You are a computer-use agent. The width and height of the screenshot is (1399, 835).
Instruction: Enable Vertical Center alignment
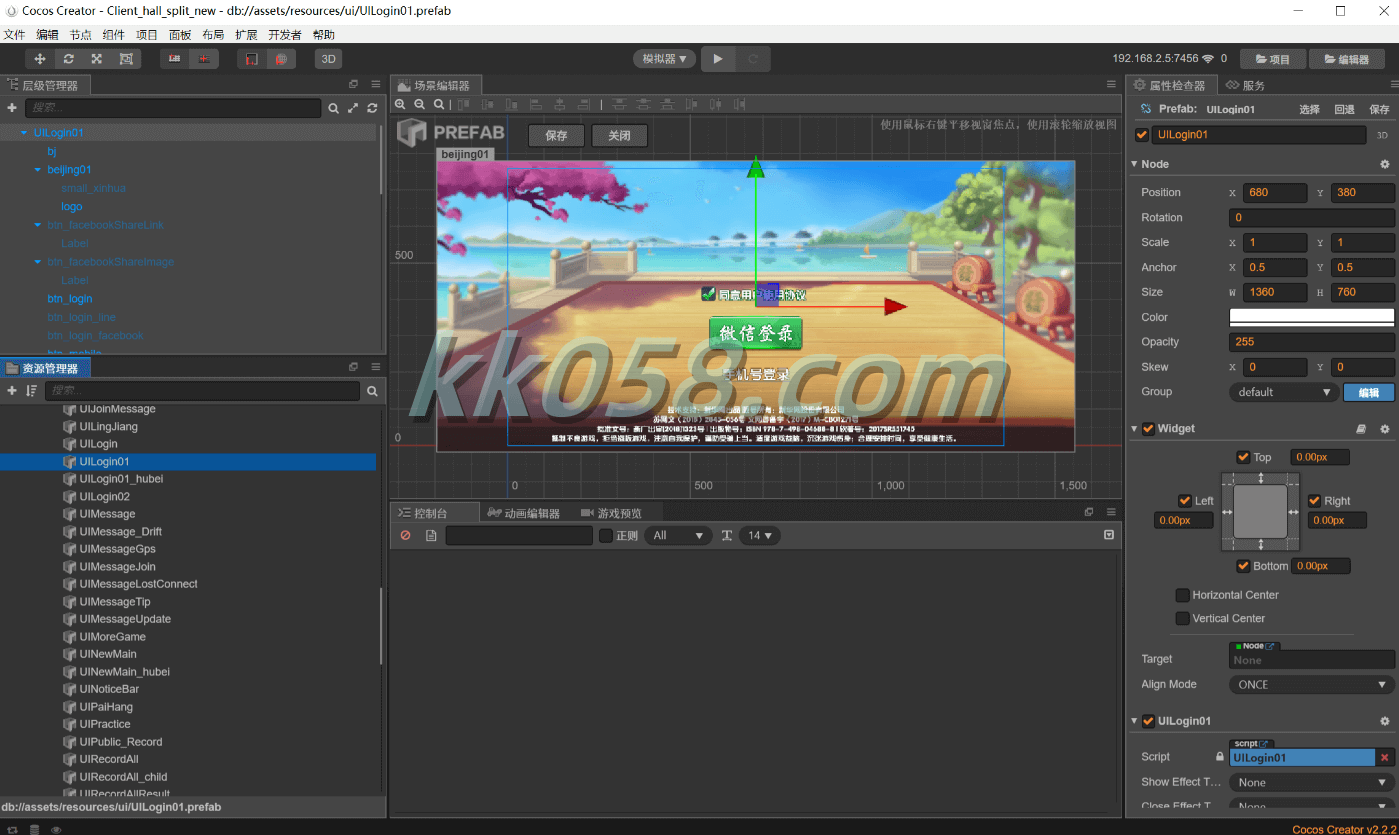(x=1183, y=619)
